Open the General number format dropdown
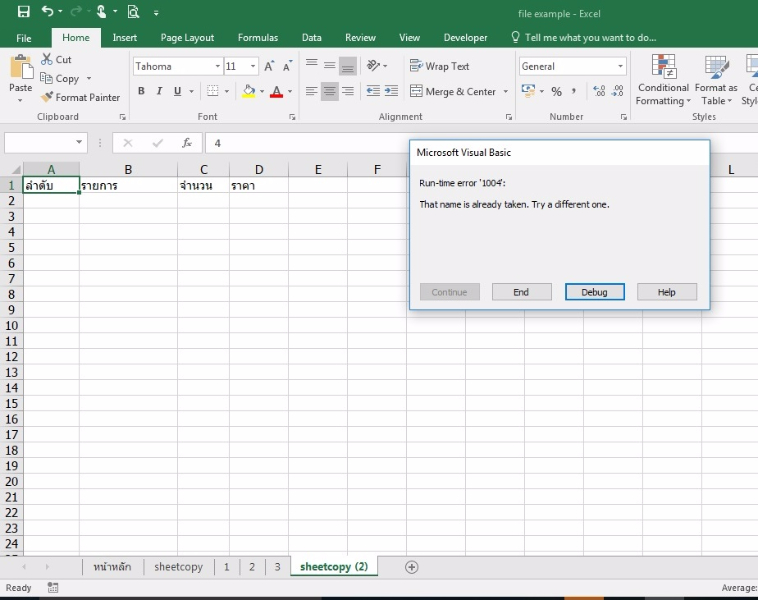This screenshot has height=600, width=758. (620, 66)
